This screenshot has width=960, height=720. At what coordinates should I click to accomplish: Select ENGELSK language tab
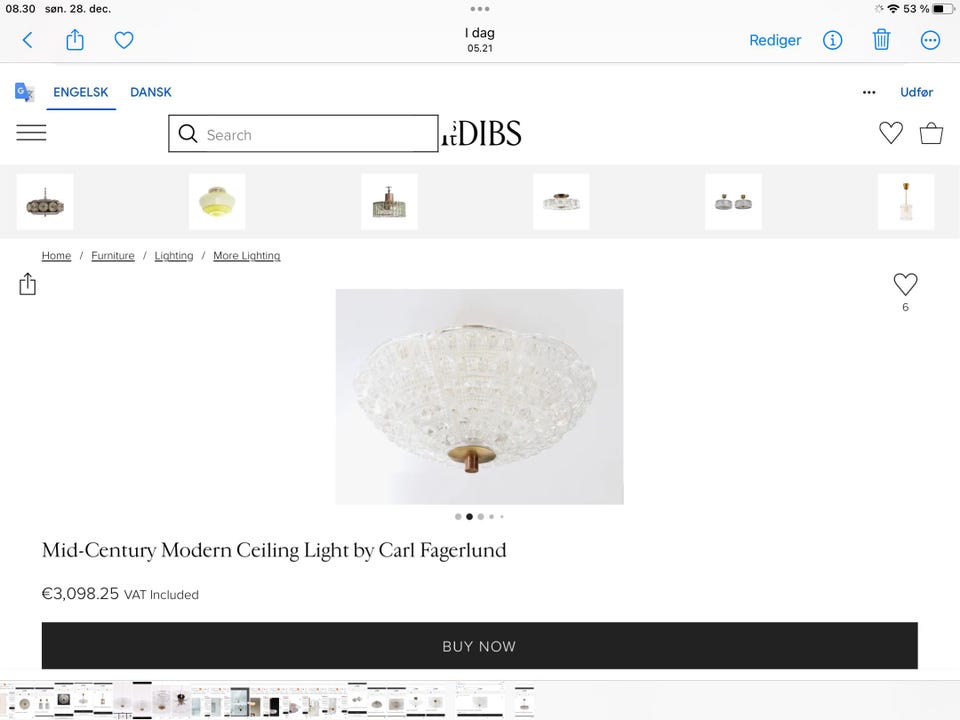point(81,92)
